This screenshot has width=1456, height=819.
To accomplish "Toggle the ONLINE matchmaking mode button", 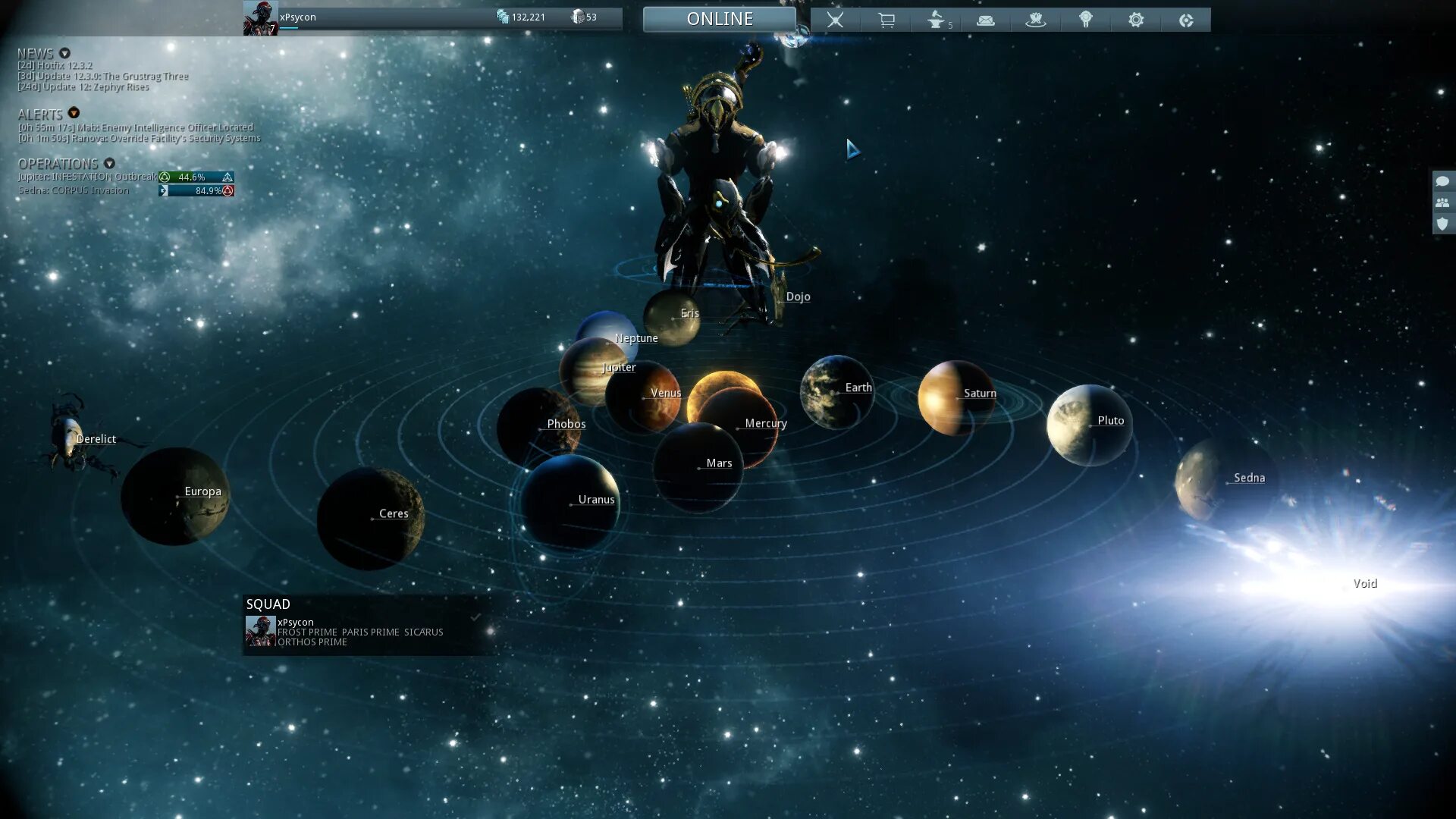I will click(x=719, y=19).
